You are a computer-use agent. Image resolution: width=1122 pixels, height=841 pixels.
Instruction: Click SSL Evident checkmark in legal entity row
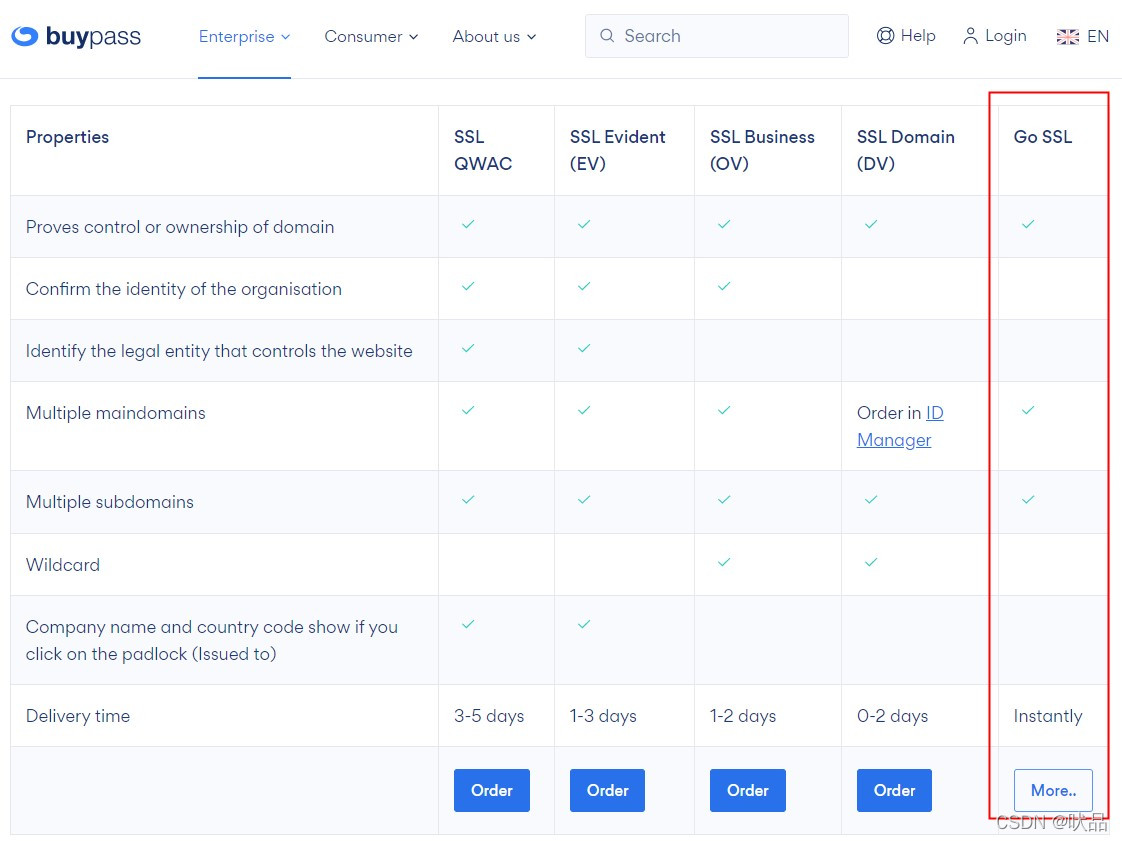click(584, 348)
